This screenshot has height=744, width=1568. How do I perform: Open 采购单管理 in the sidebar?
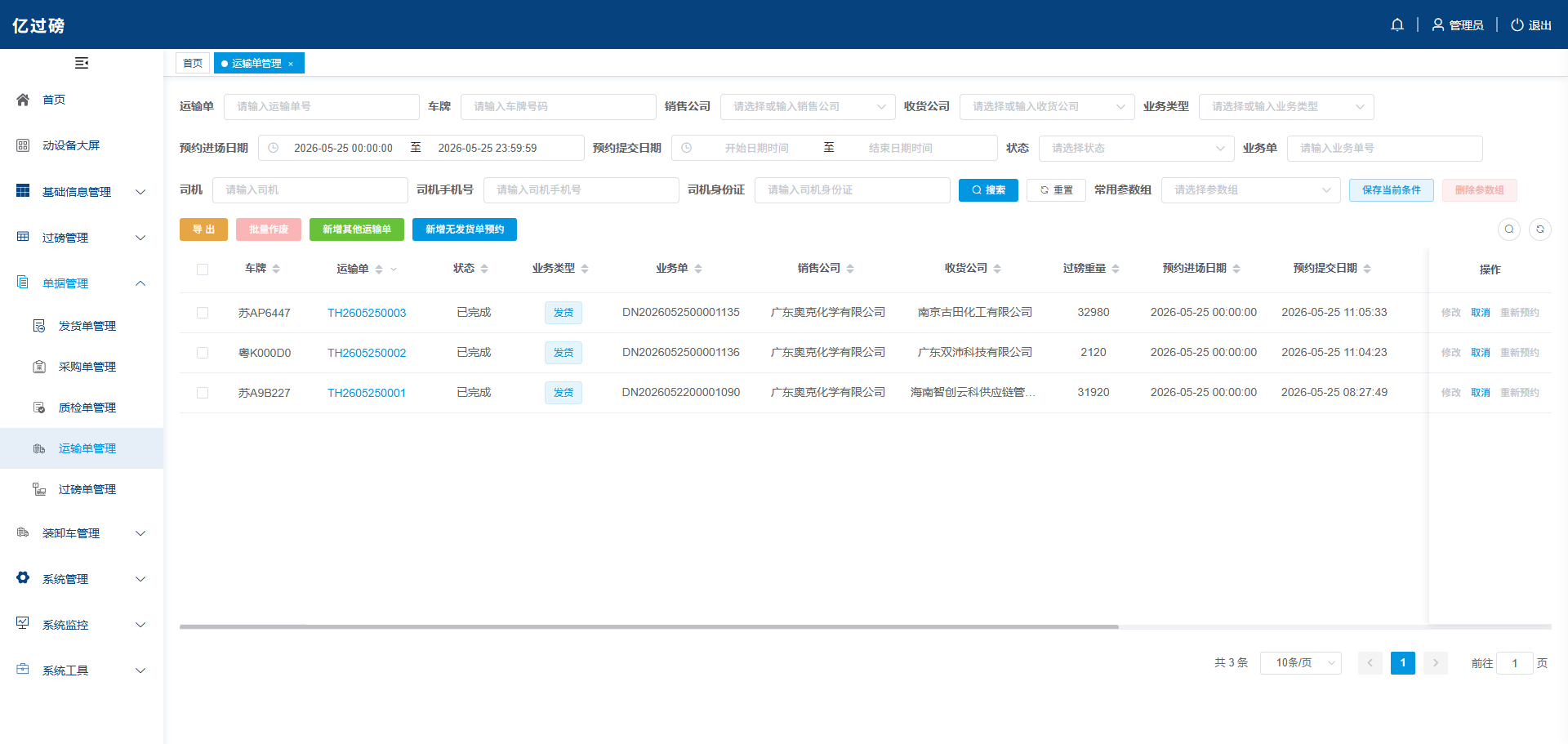[82, 367]
